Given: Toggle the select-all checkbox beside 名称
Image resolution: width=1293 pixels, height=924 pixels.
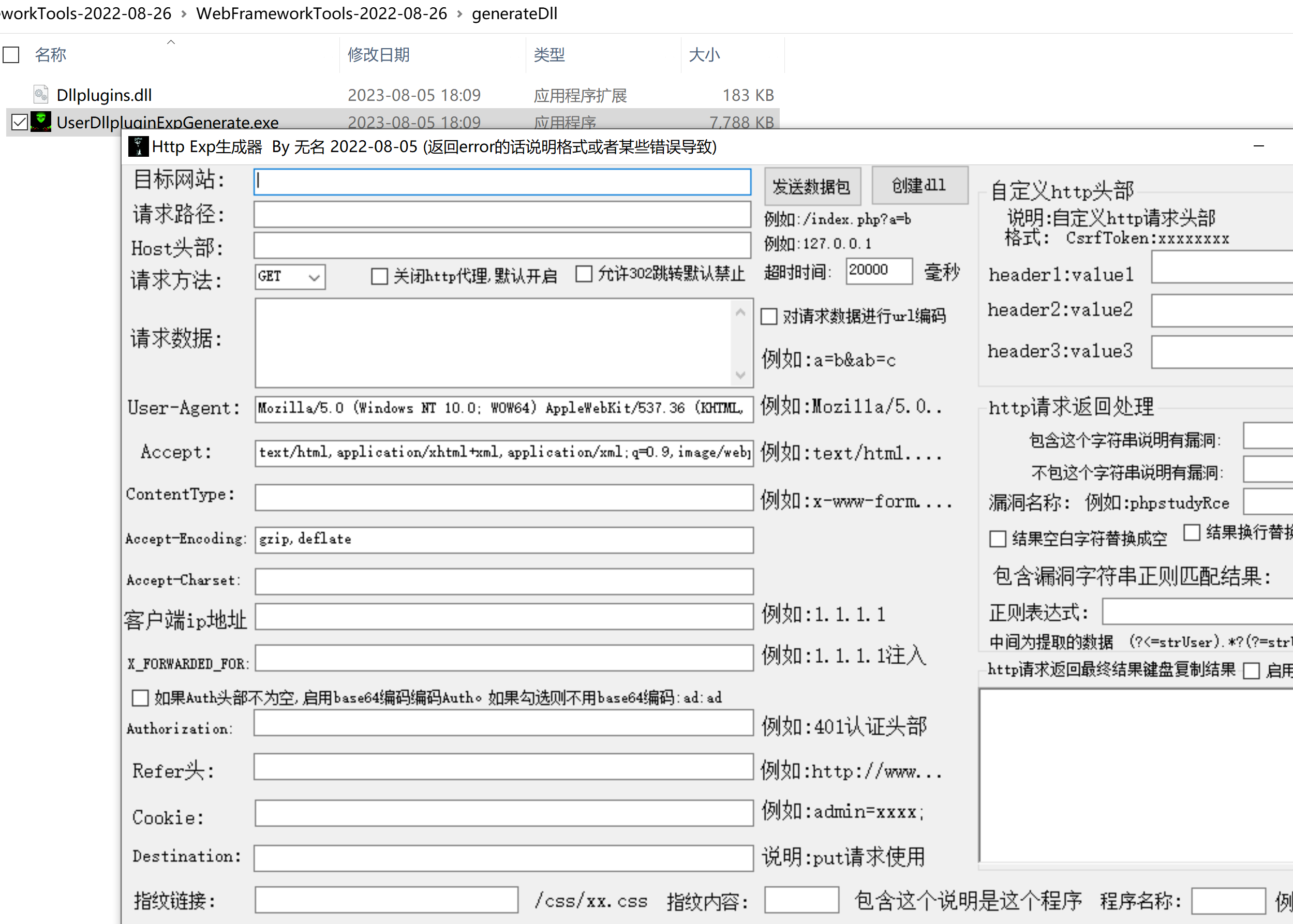Looking at the screenshot, I should (x=11, y=55).
